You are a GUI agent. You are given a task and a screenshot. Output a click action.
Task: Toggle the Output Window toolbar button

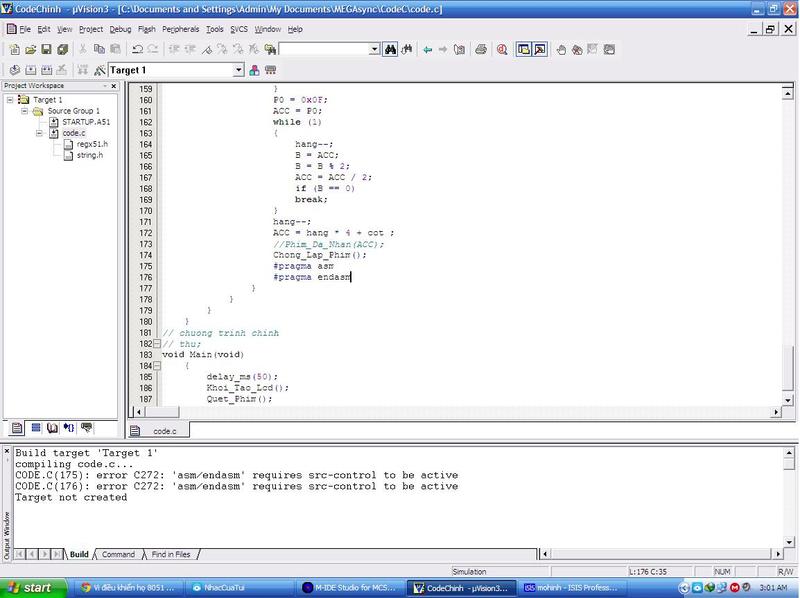click(540, 49)
